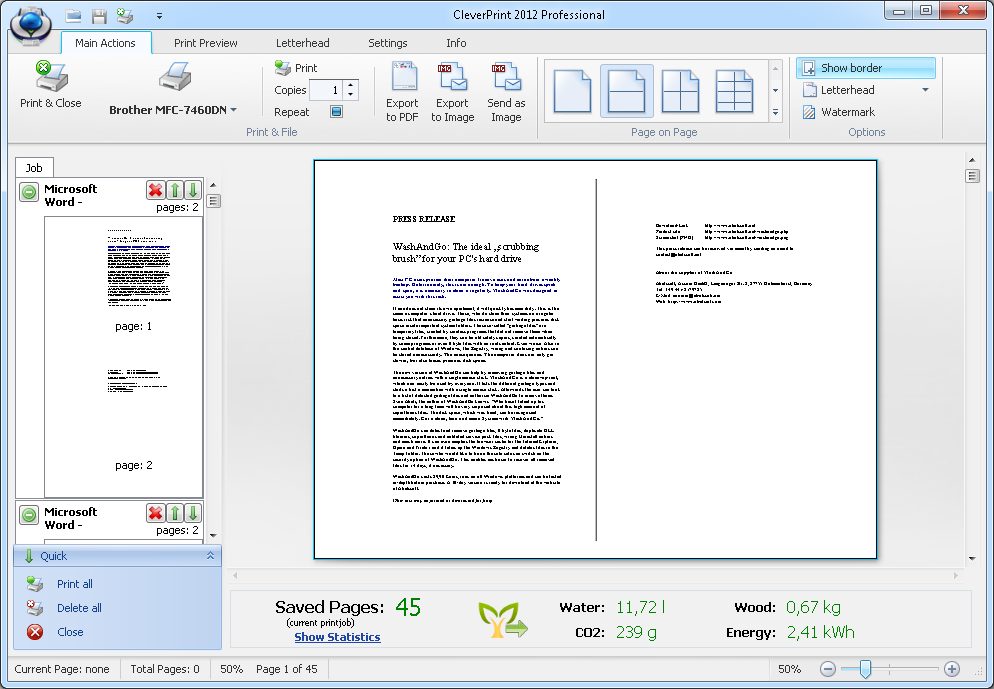
Task: Move first Microsoft Word job up
Action: pos(175,190)
